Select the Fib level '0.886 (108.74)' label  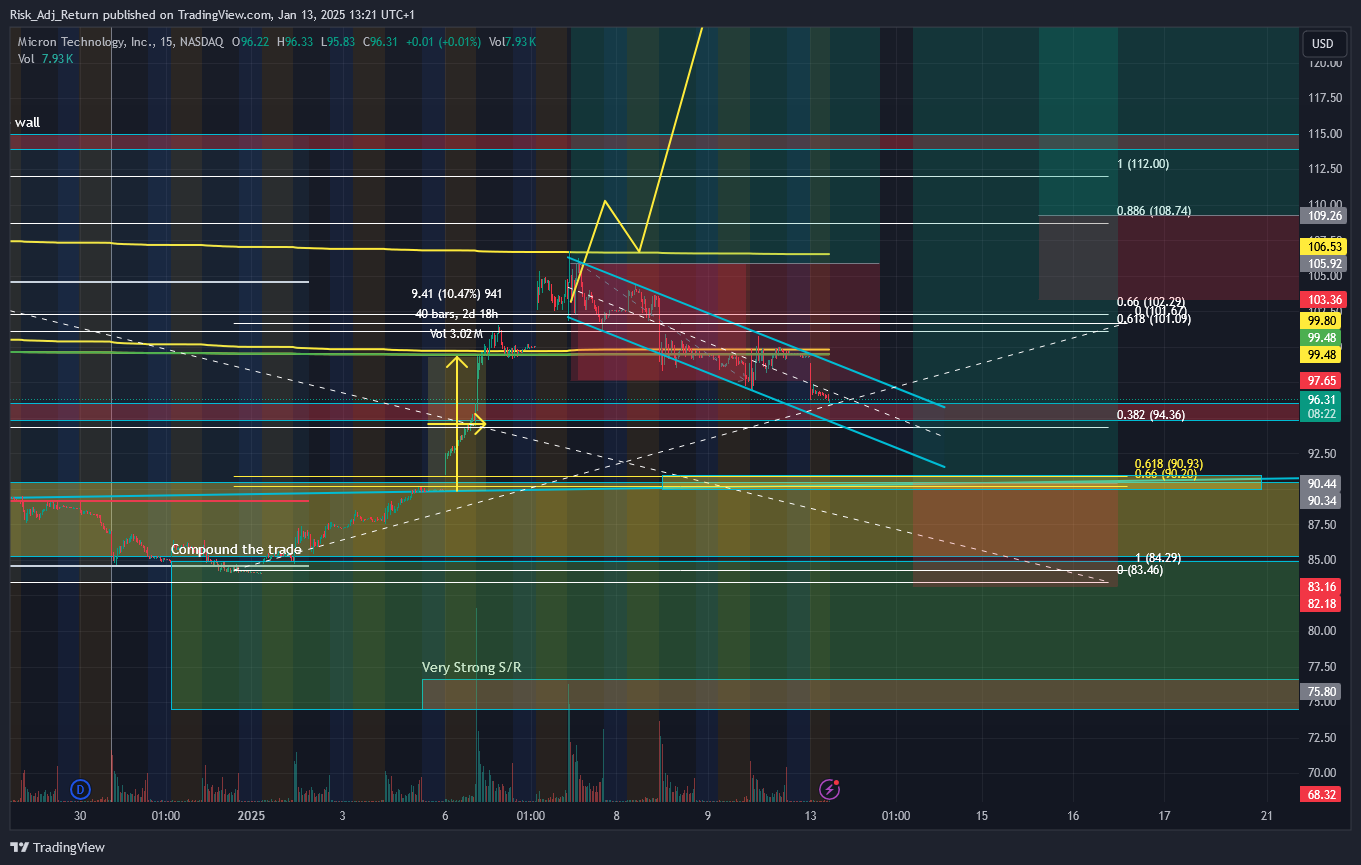coord(1153,211)
